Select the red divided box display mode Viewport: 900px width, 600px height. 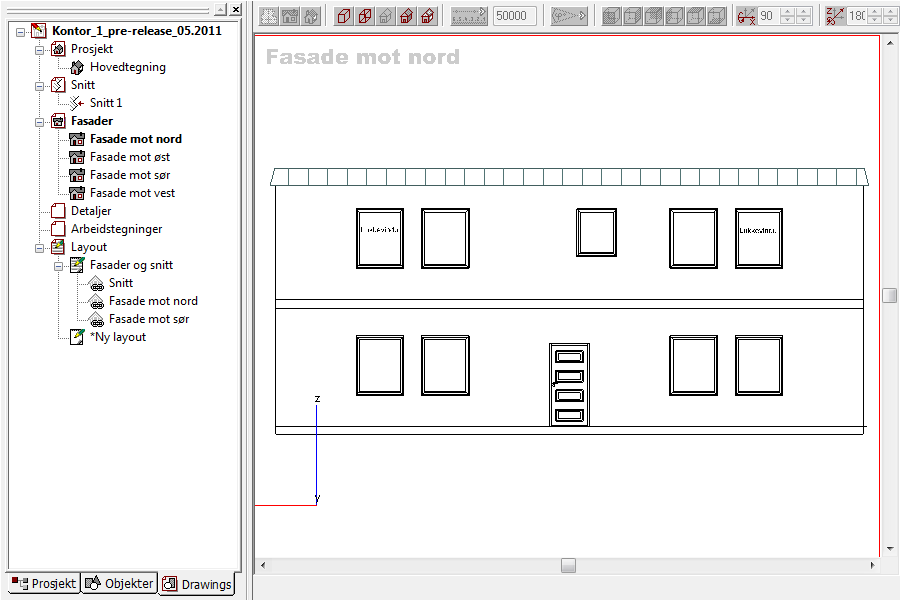[364, 16]
